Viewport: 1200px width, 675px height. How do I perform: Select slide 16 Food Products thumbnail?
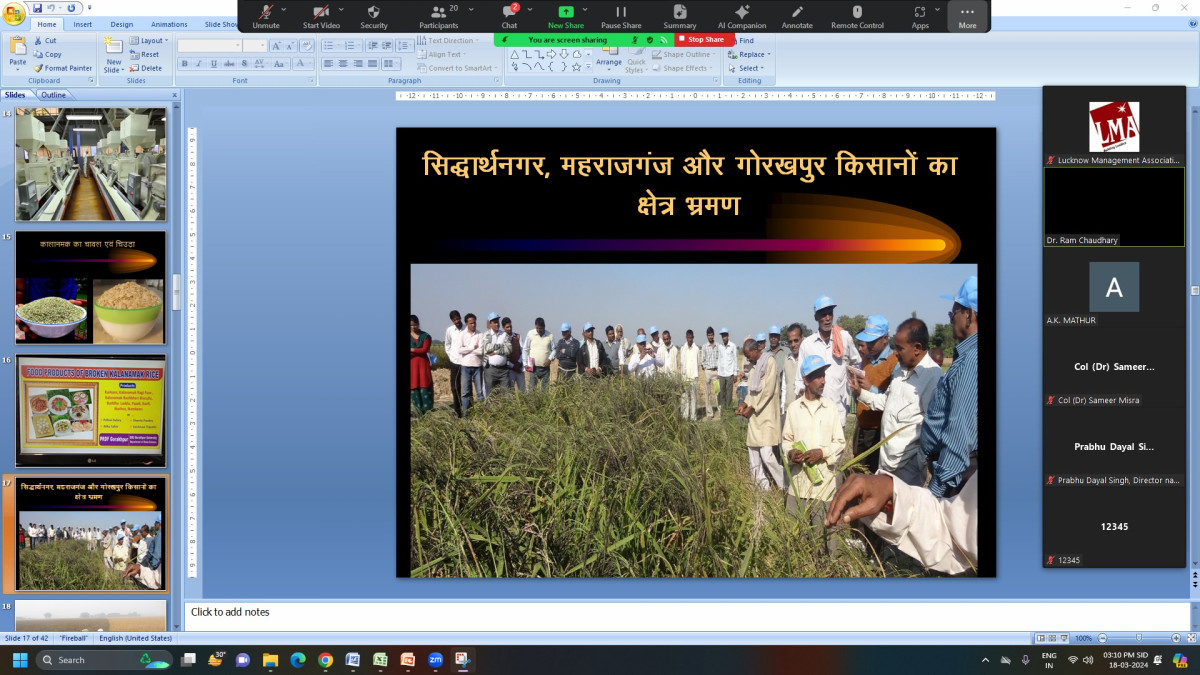tap(91, 410)
